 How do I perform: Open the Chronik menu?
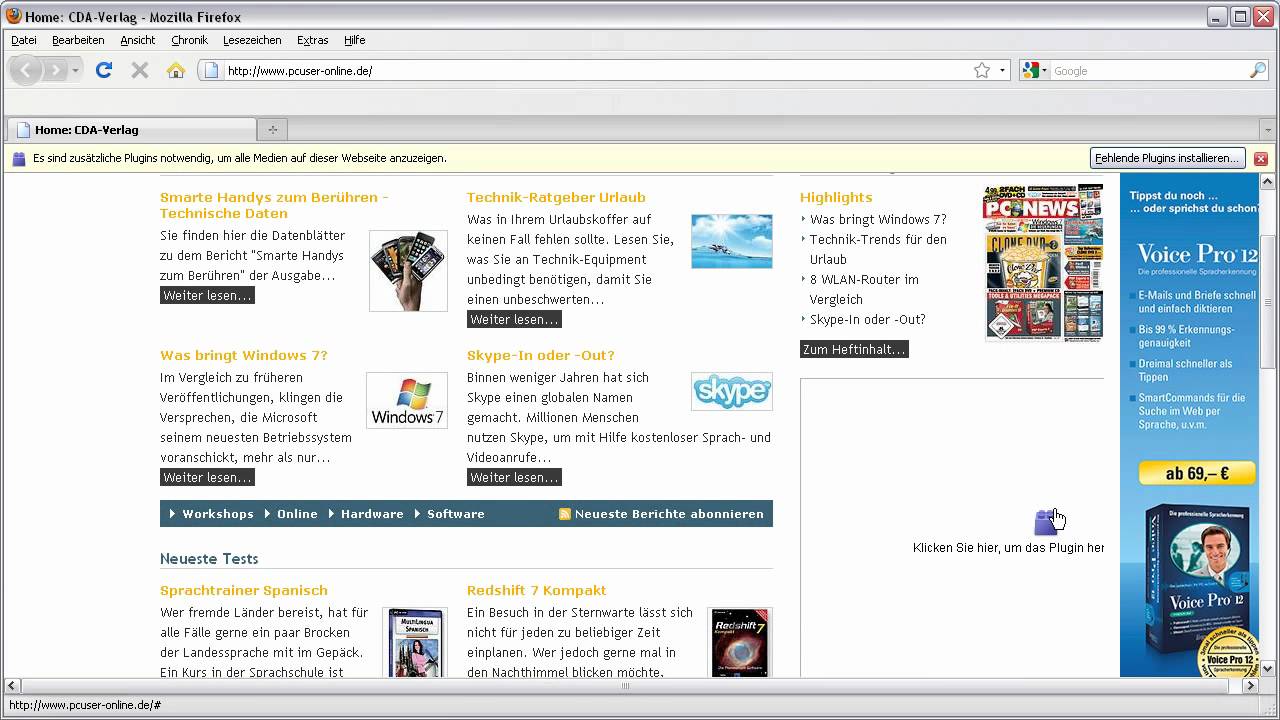pos(189,40)
